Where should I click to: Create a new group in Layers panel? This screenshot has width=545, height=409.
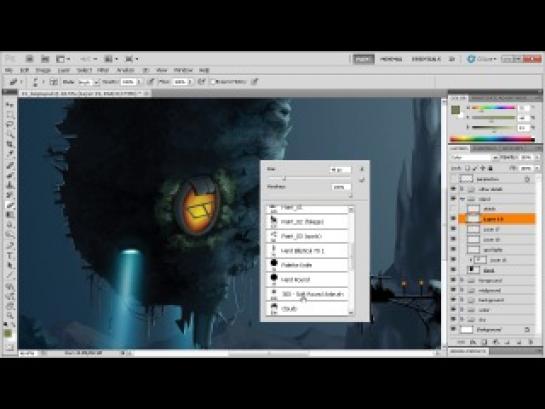click(507, 342)
